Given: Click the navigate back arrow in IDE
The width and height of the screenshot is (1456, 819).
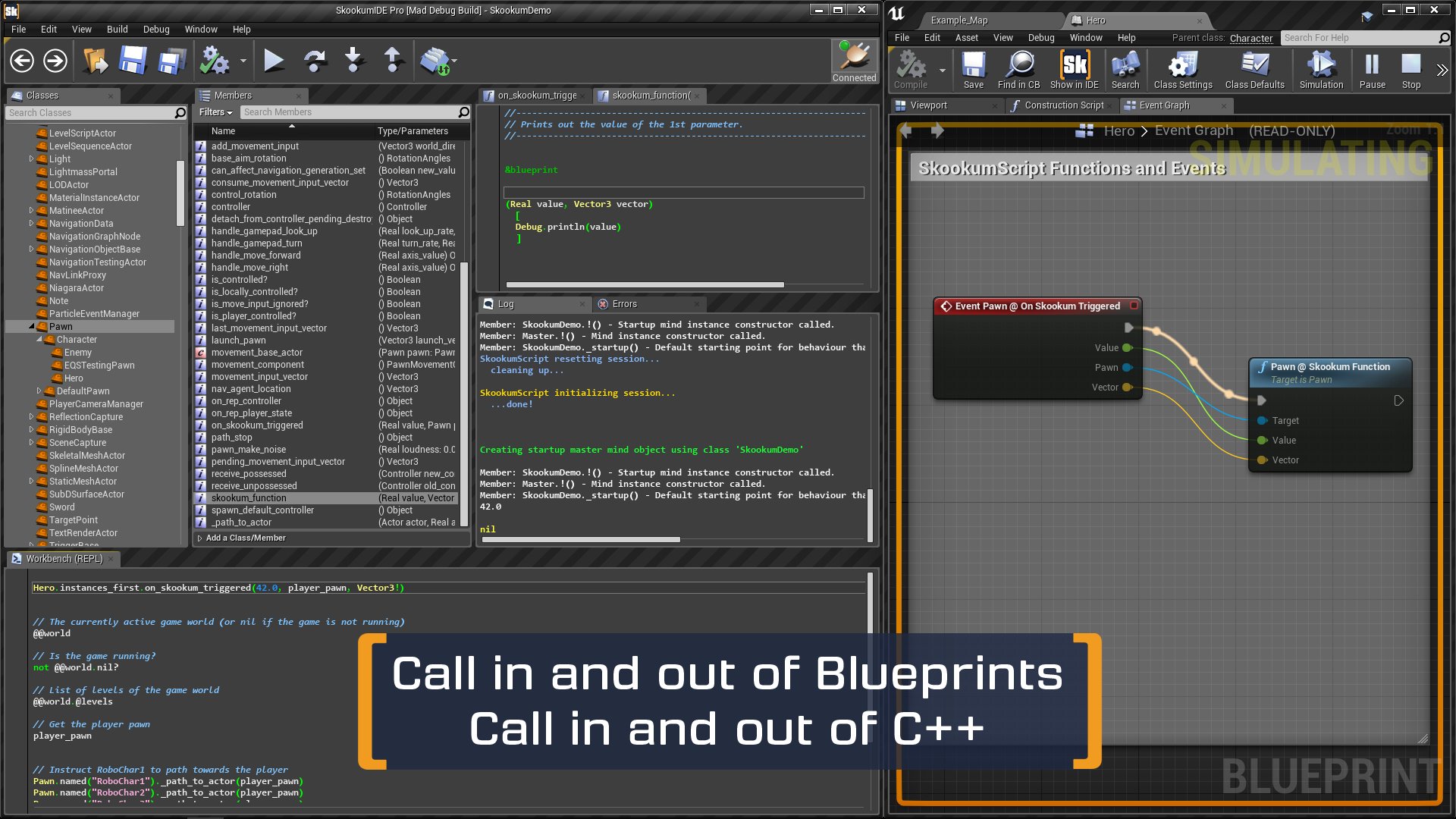Looking at the screenshot, I should 22,61.
